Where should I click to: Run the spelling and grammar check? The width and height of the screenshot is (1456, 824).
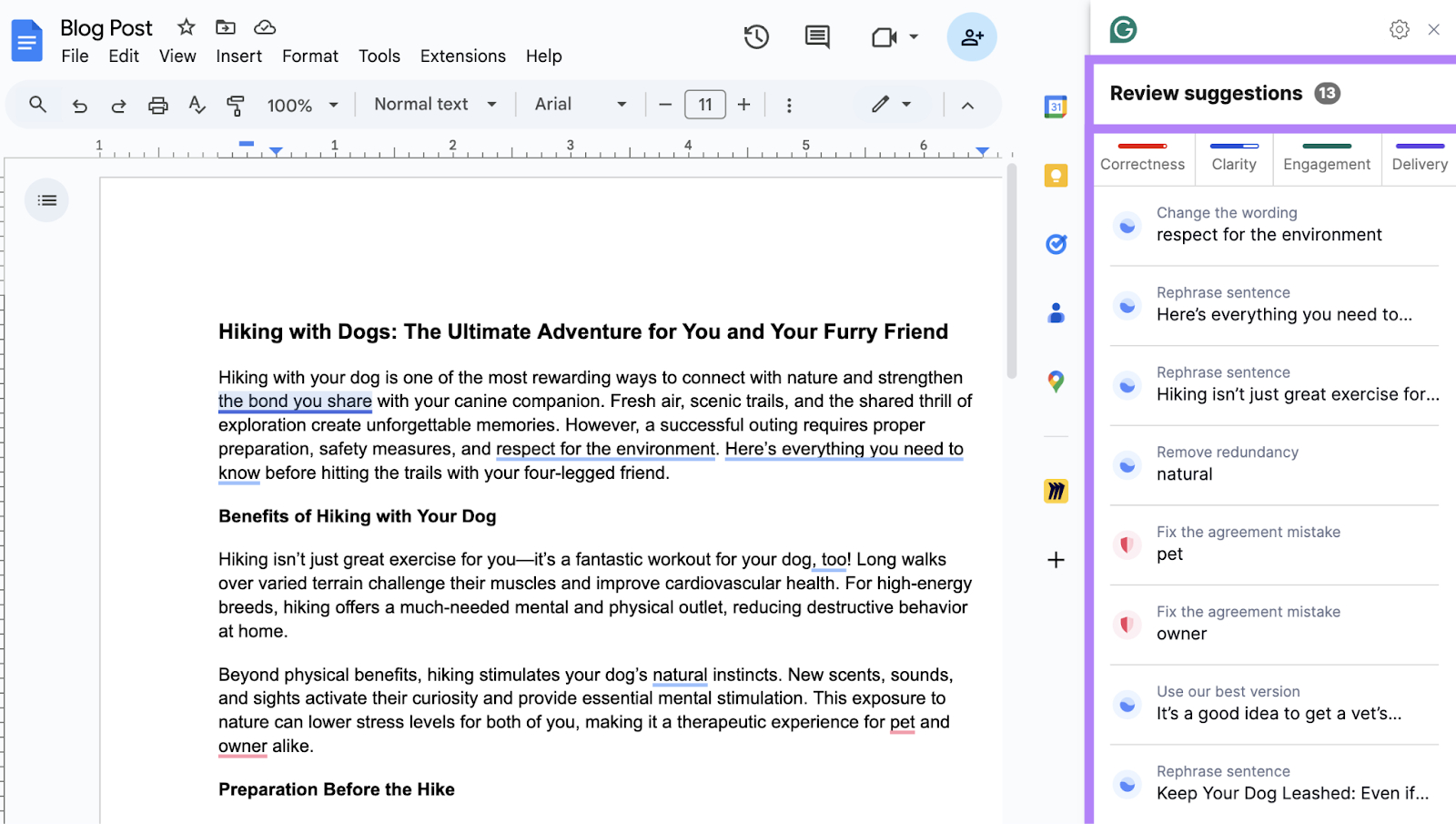(197, 104)
